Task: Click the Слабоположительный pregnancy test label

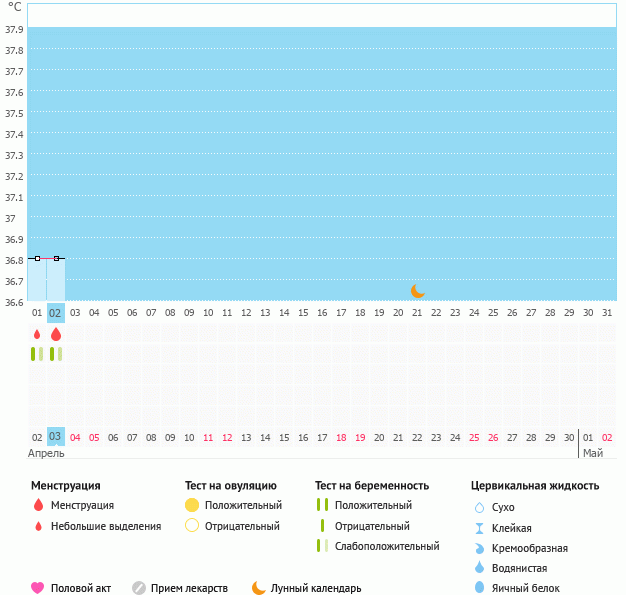Action: click(387, 546)
